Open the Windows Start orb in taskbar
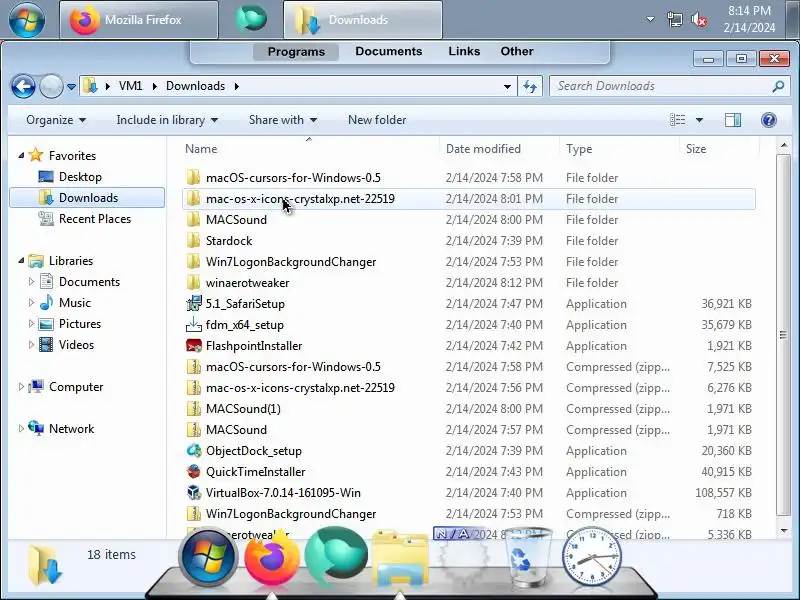Image resolution: width=800 pixels, height=600 pixels. (27, 20)
